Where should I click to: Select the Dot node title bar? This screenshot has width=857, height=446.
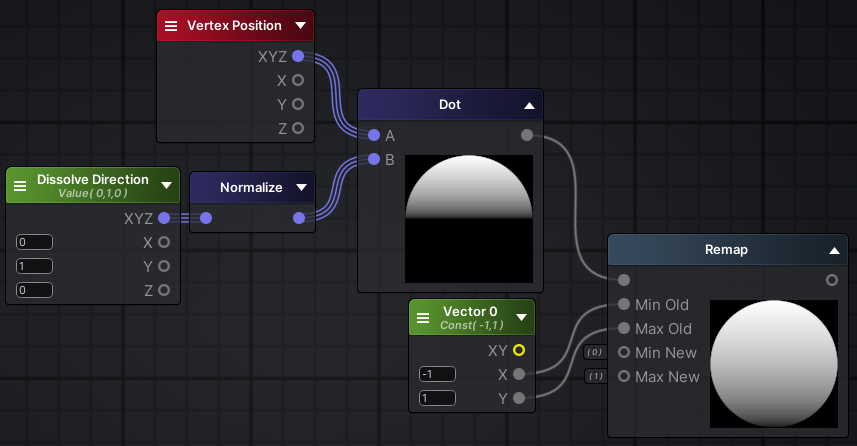pos(450,105)
